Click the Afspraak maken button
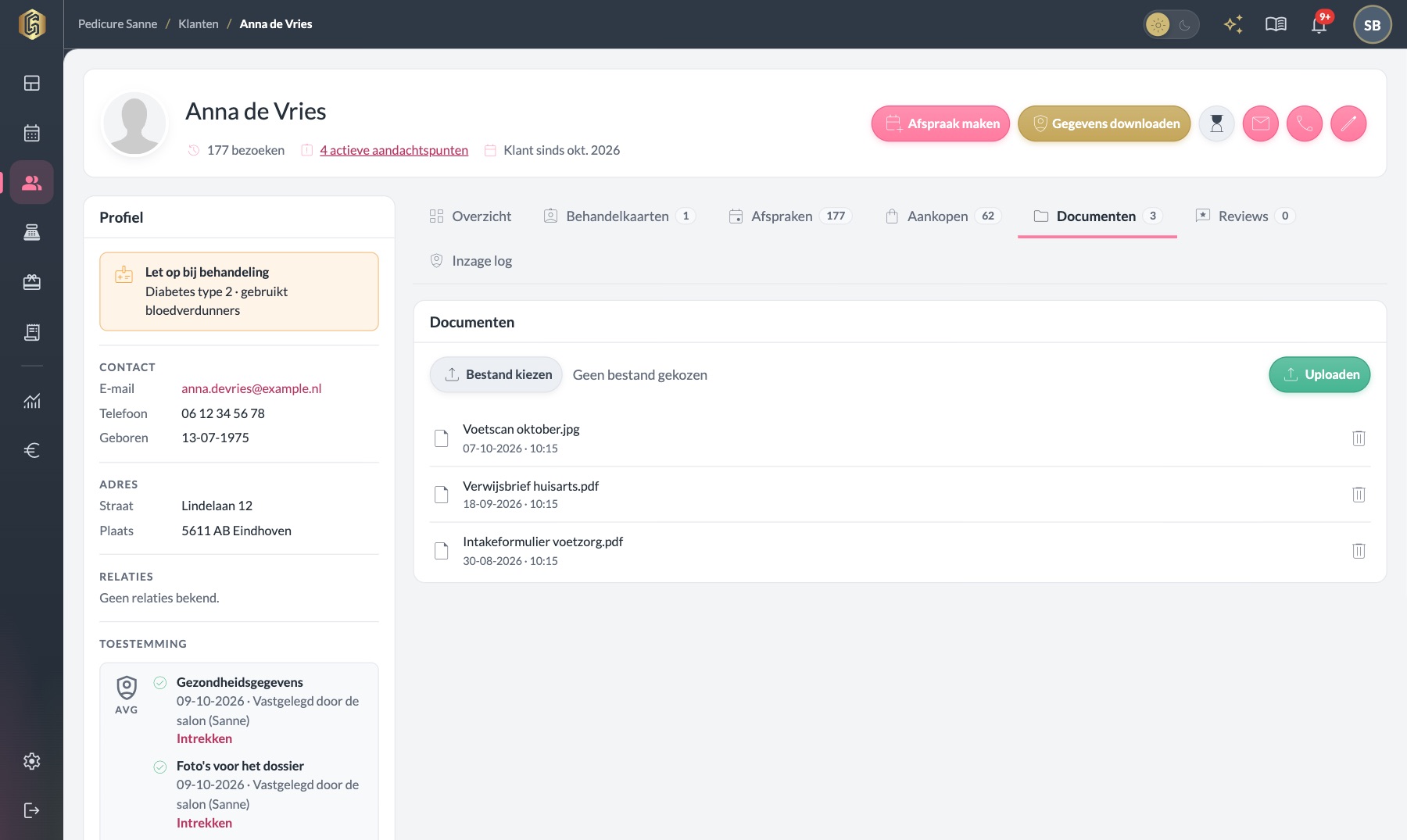 click(x=941, y=123)
